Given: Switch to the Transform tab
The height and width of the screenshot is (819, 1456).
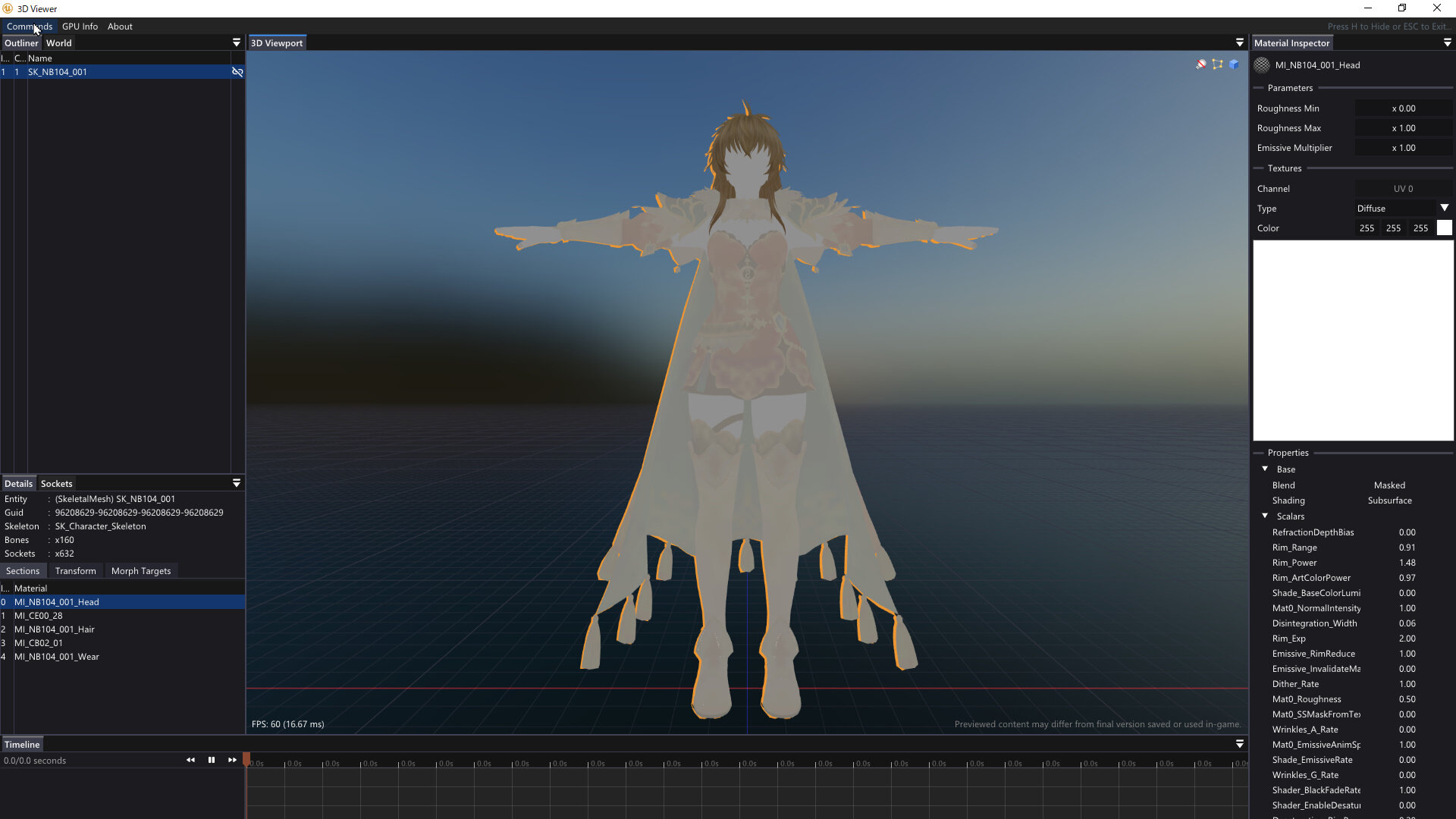Looking at the screenshot, I should (76, 571).
